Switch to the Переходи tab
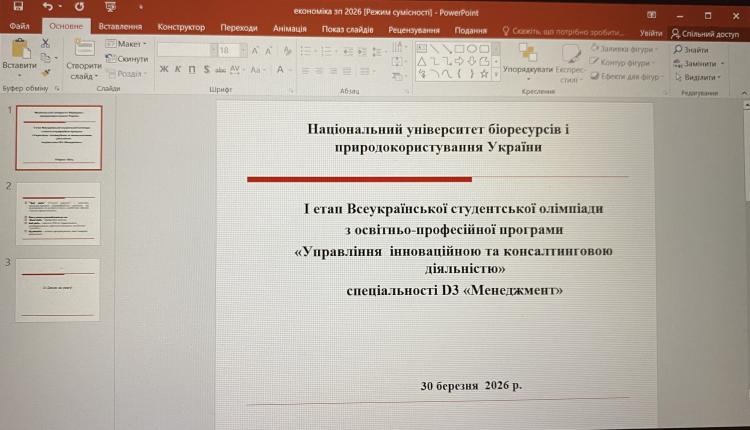The image size is (750, 430). click(239, 28)
